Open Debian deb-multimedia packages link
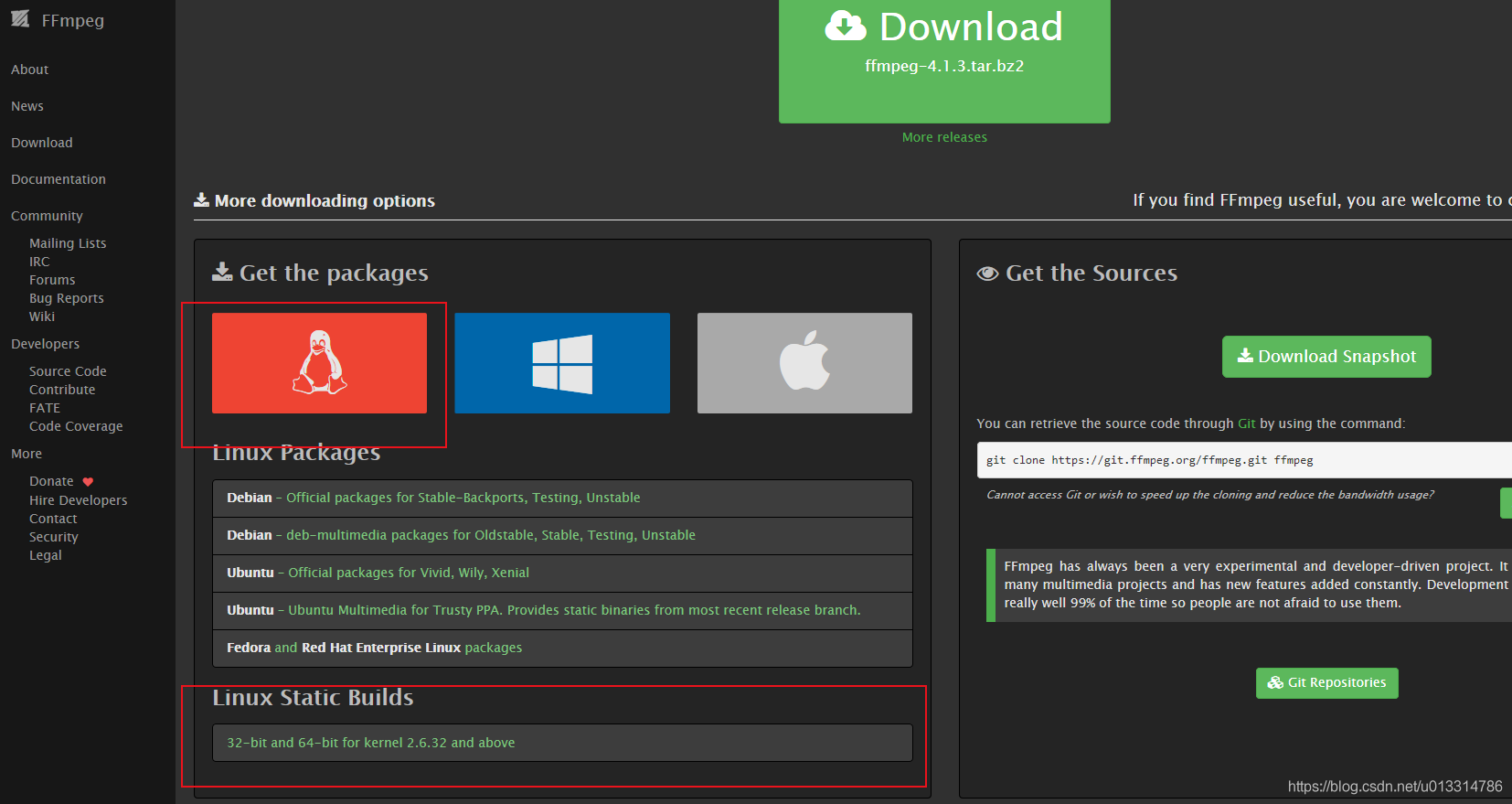Viewport: 1512px width, 804px height. [491, 535]
